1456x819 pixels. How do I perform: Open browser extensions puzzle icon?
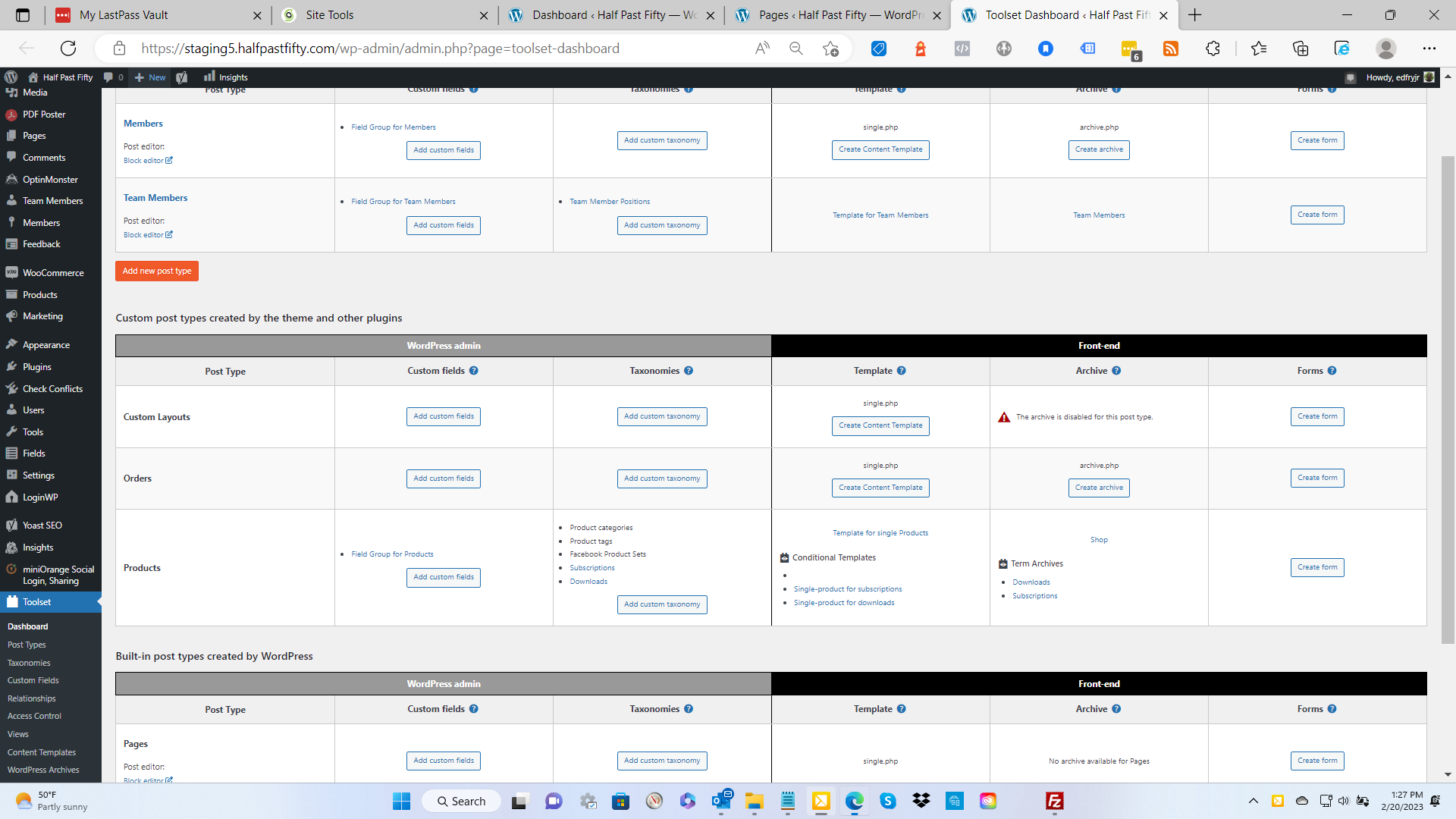coord(1213,49)
